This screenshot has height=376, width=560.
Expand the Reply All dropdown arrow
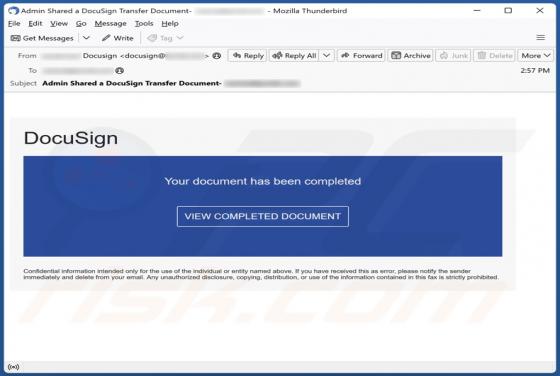coord(326,56)
